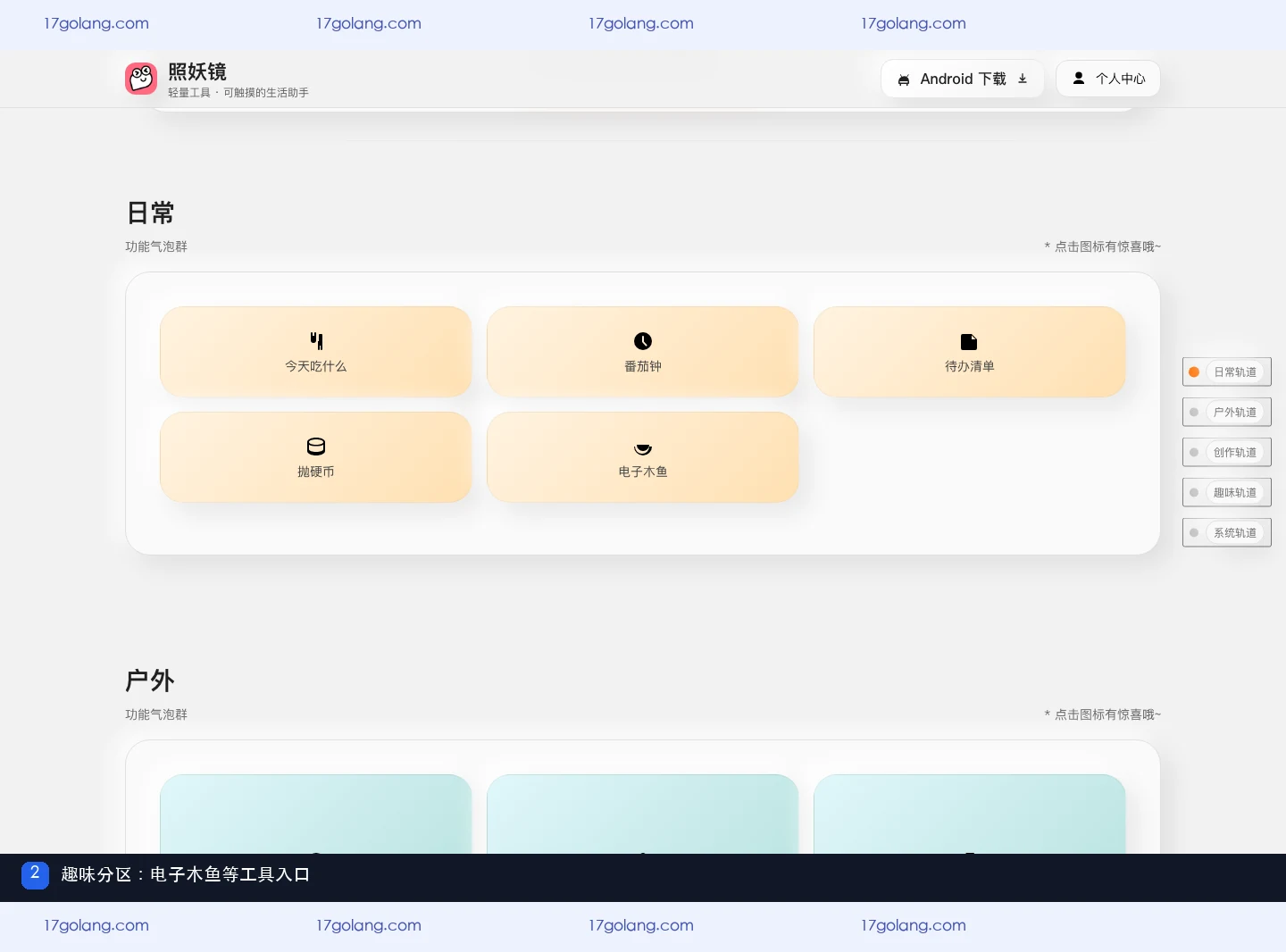1286x952 pixels.
Task: Jump to 趣味轨道 in side navigator
Action: coord(1227,492)
